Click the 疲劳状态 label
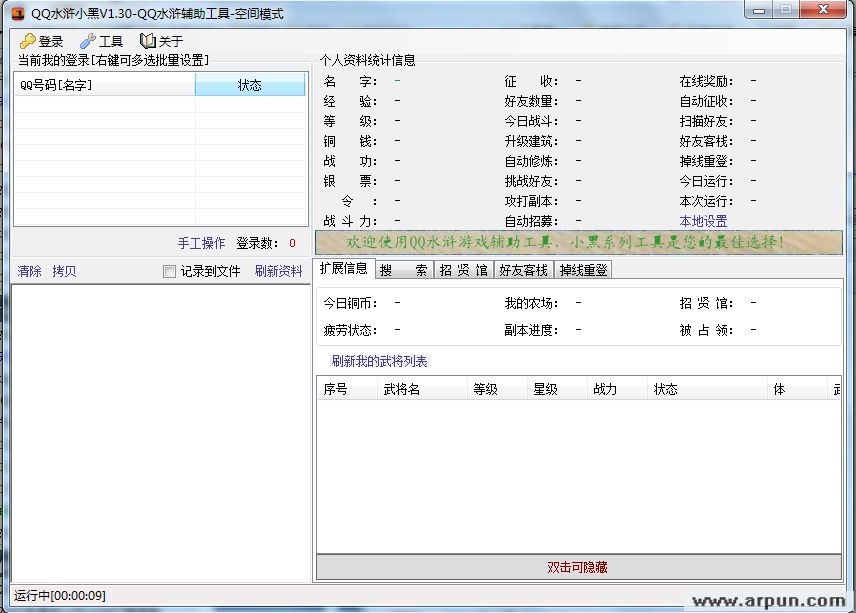Viewport: 856px width, 613px height. point(350,330)
